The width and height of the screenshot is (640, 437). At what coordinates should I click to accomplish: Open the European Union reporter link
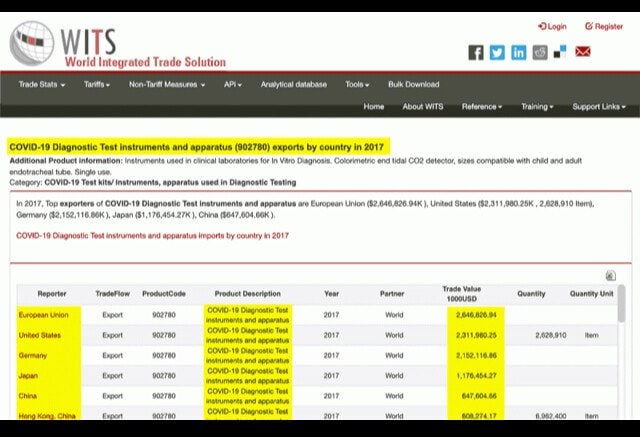coord(44,315)
